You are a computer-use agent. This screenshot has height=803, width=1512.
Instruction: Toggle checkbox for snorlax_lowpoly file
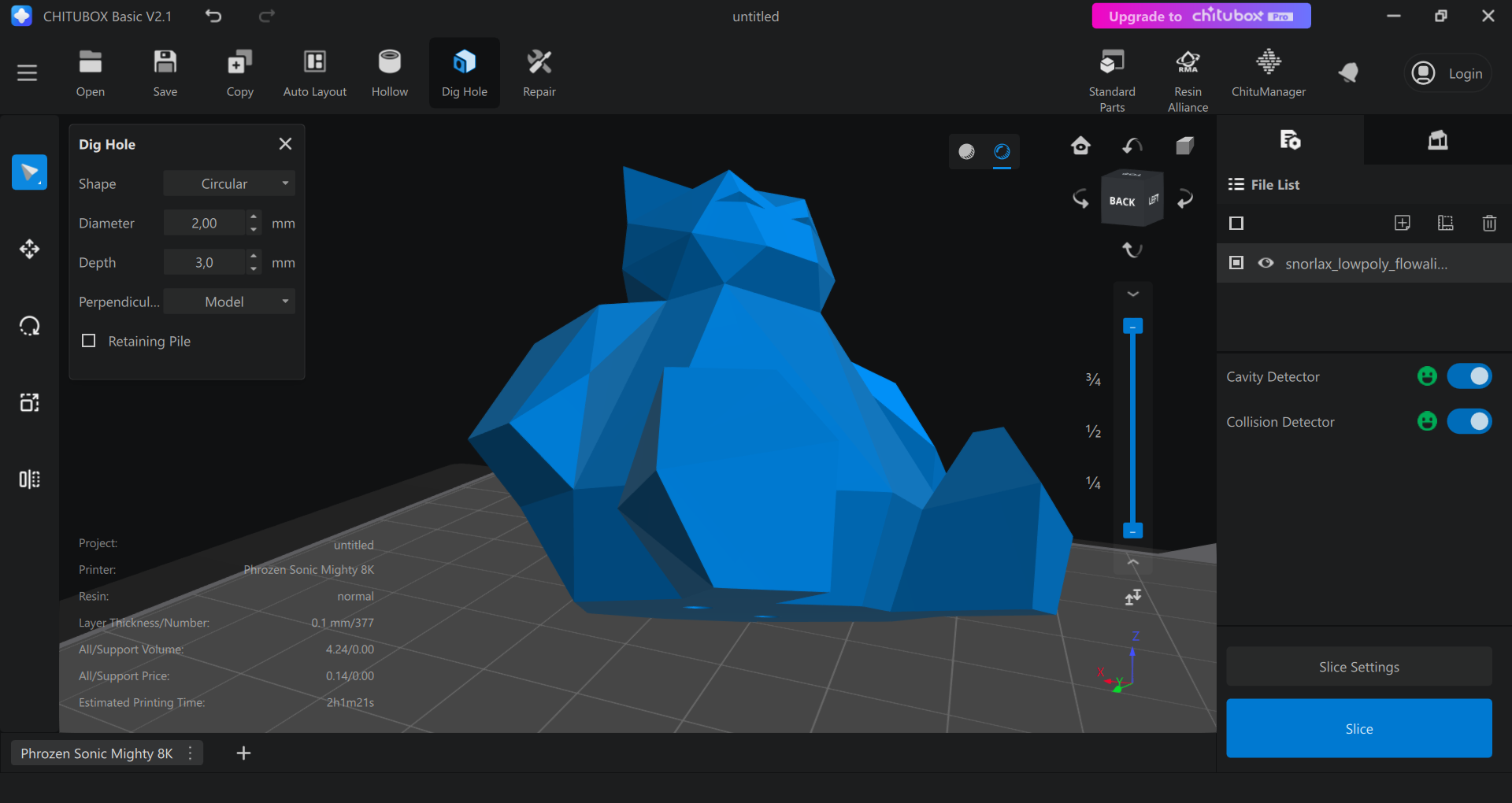coord(1236,263)
